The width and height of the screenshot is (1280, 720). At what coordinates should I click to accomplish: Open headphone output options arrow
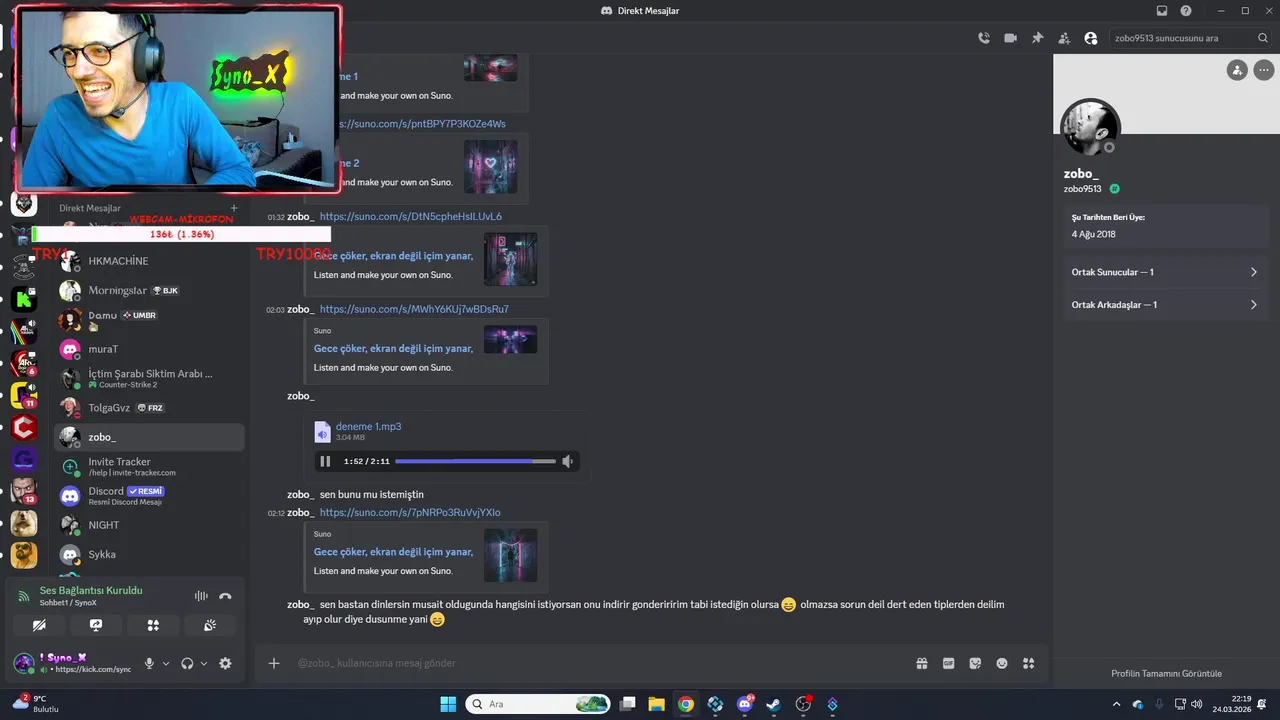coord(204,663)
